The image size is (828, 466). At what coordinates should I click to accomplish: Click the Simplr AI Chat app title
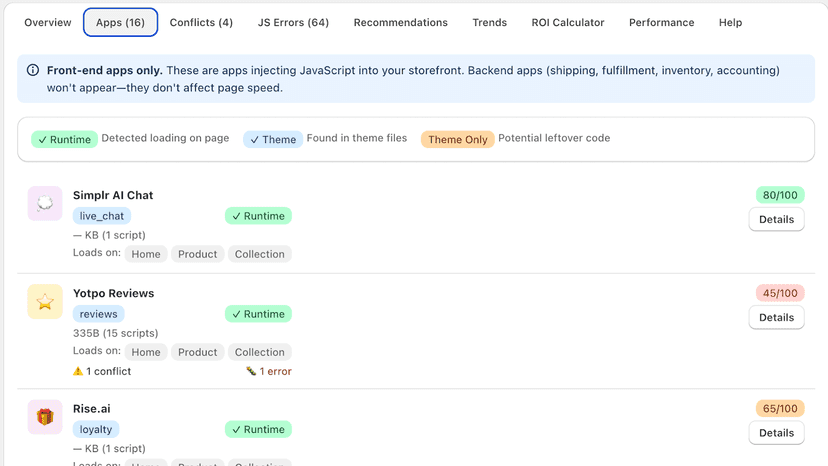pyautogui.click(x=113, y=195)
